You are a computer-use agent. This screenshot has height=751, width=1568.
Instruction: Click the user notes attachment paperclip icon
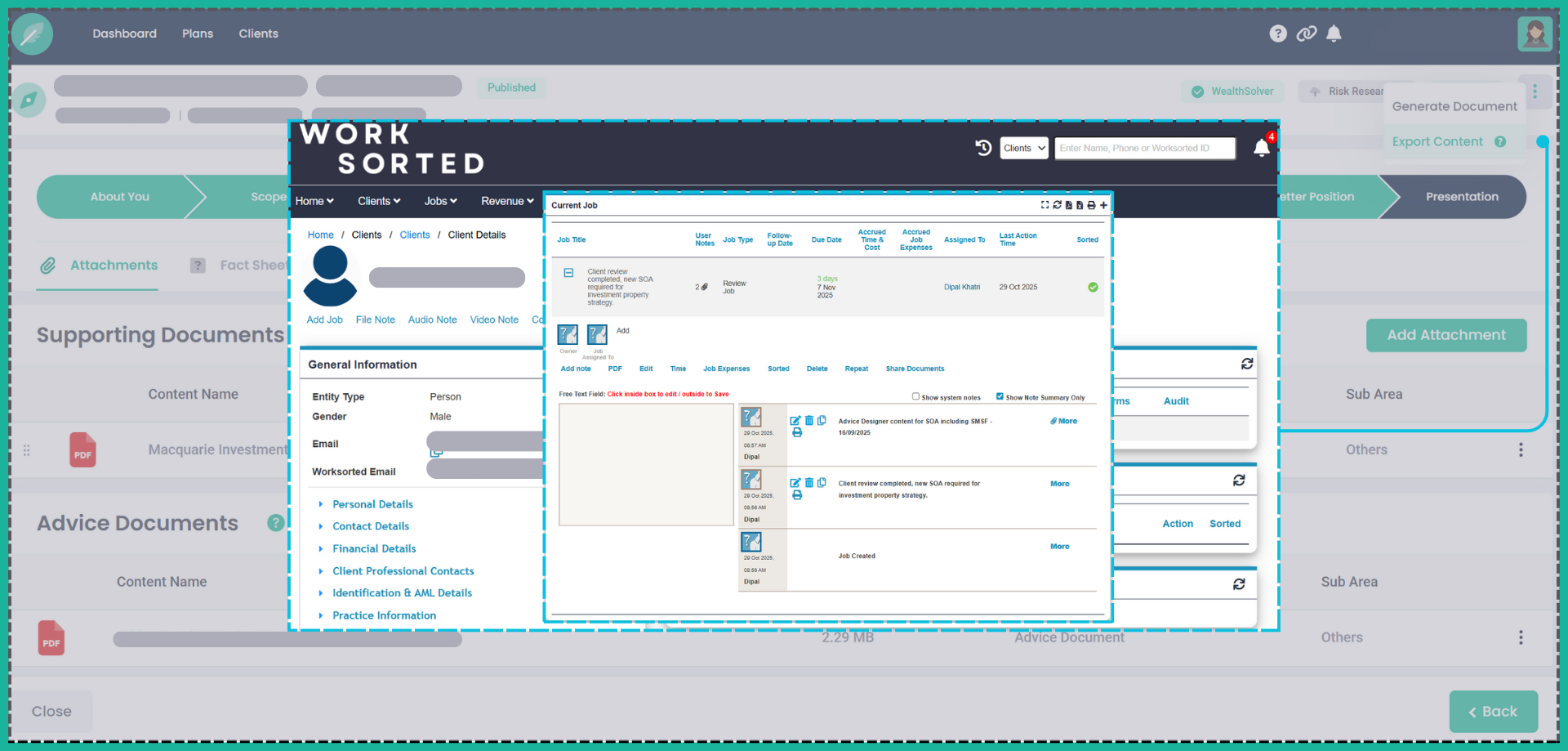705,287
